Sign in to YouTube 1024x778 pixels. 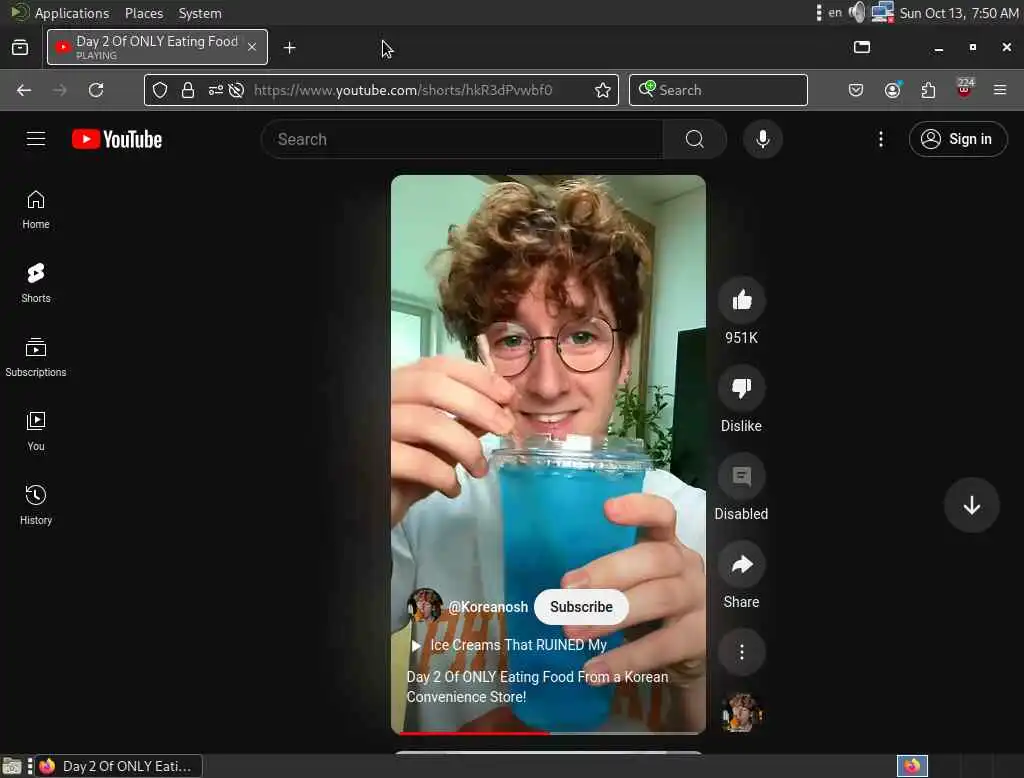coord(958,139)
